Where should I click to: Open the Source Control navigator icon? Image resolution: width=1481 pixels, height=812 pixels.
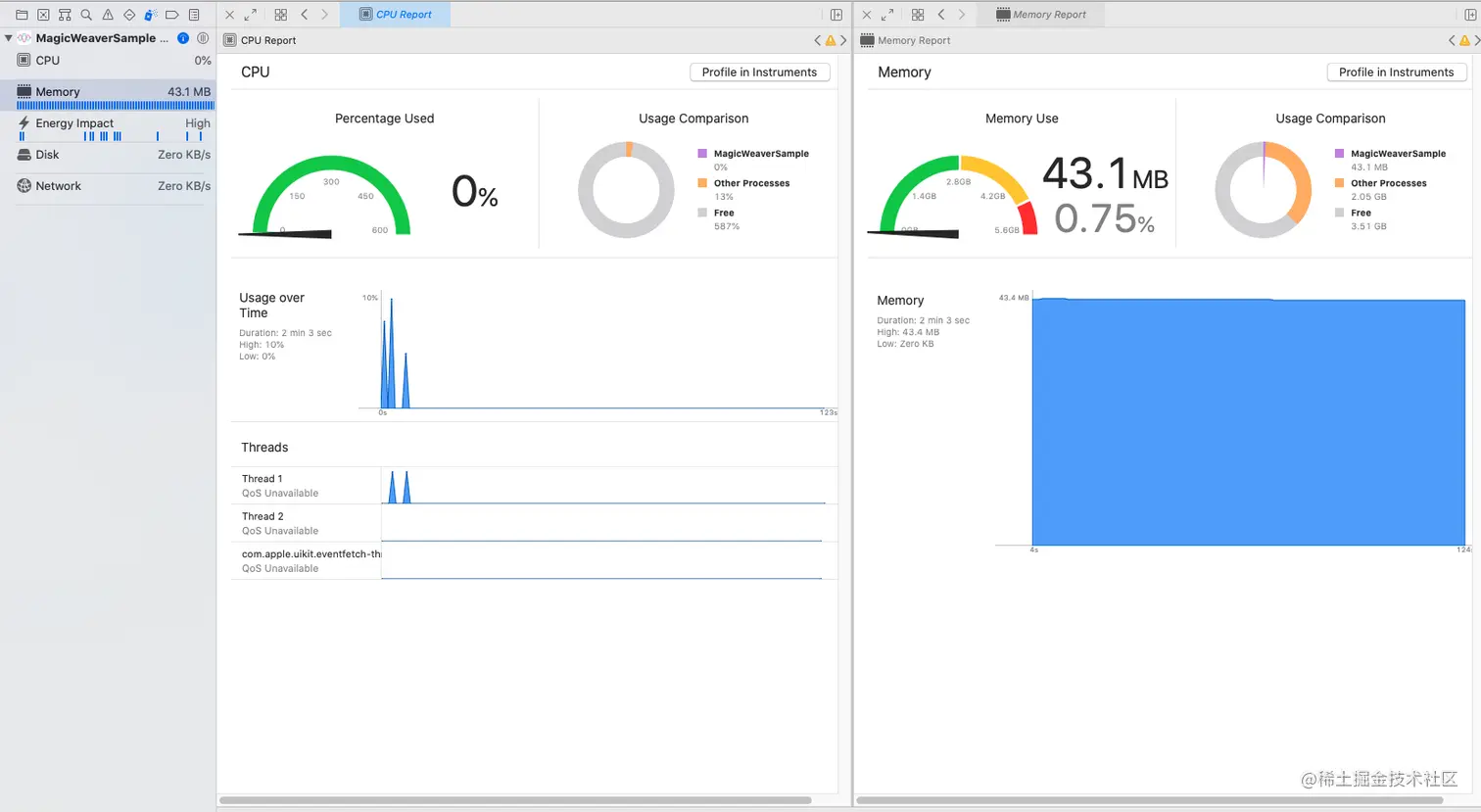coord(43,15)
